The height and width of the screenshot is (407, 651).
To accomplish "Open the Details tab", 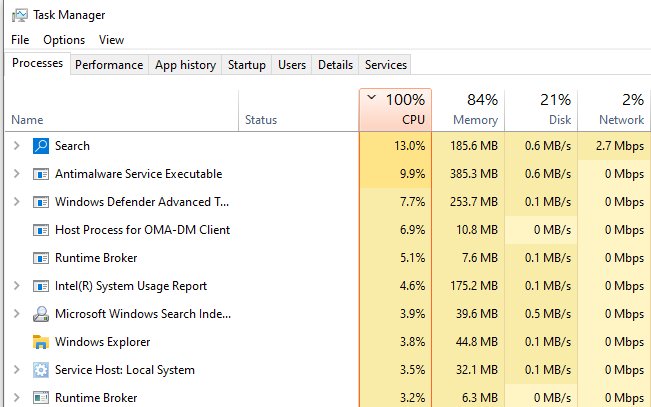I will click(x=335, y=65).
